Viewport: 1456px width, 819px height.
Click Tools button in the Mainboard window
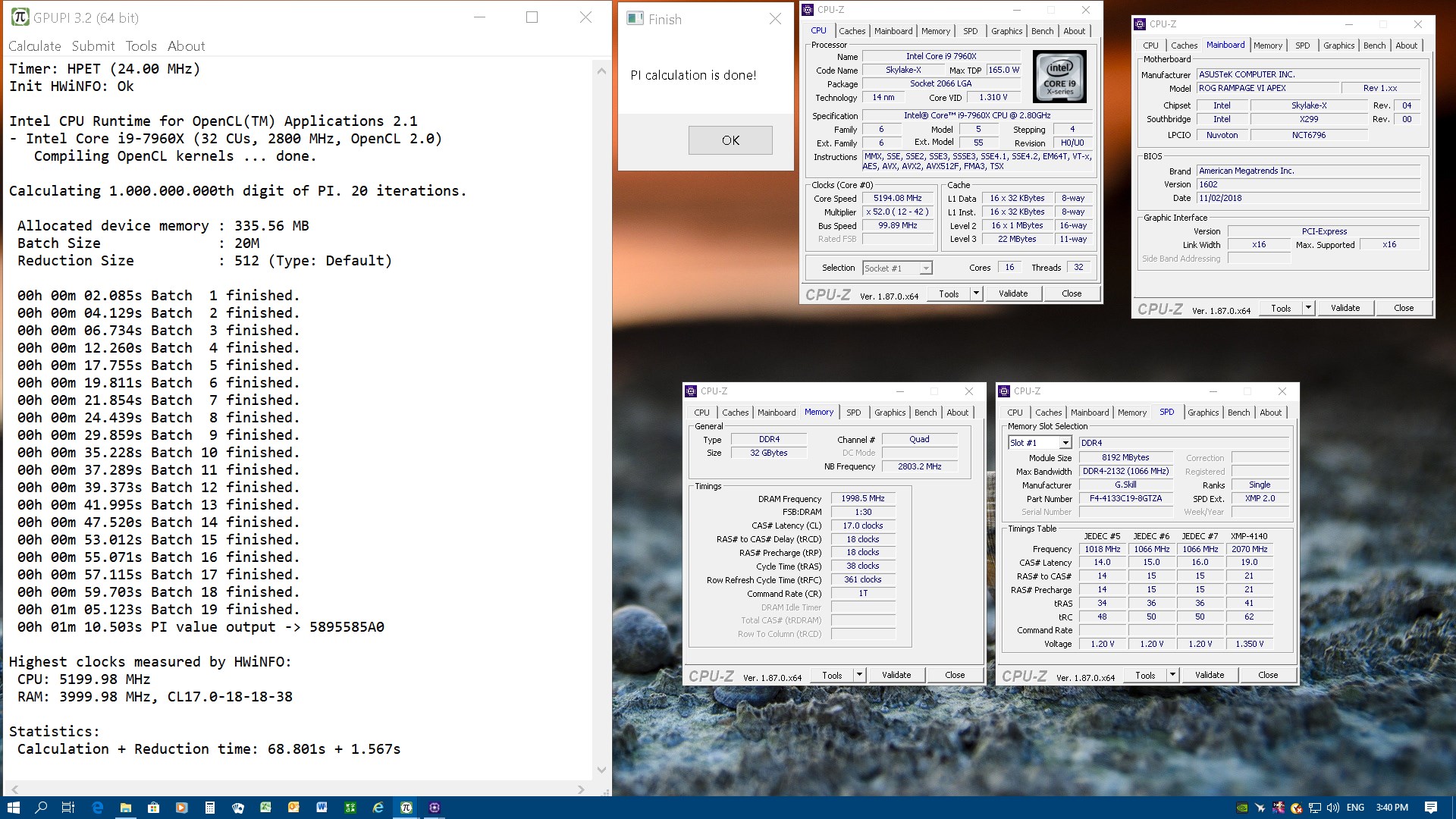(x=1281, y=308)
